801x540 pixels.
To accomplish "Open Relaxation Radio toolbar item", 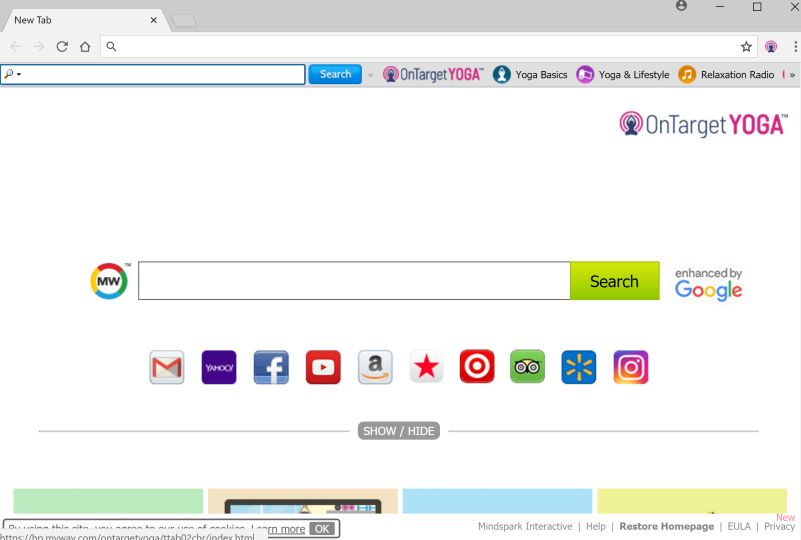I will coord(725,75).
